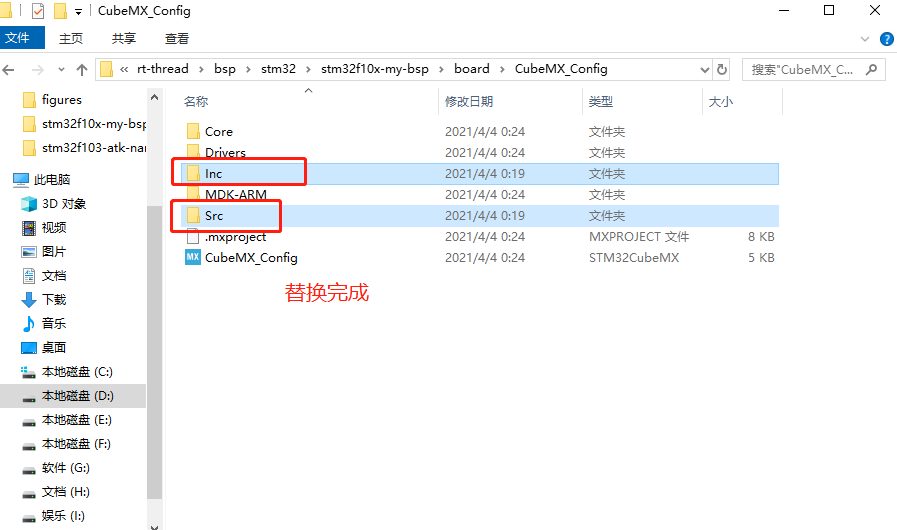Screen dimensions: 897x530
Task: Click bsp in the address path
Action: point(225,69)
